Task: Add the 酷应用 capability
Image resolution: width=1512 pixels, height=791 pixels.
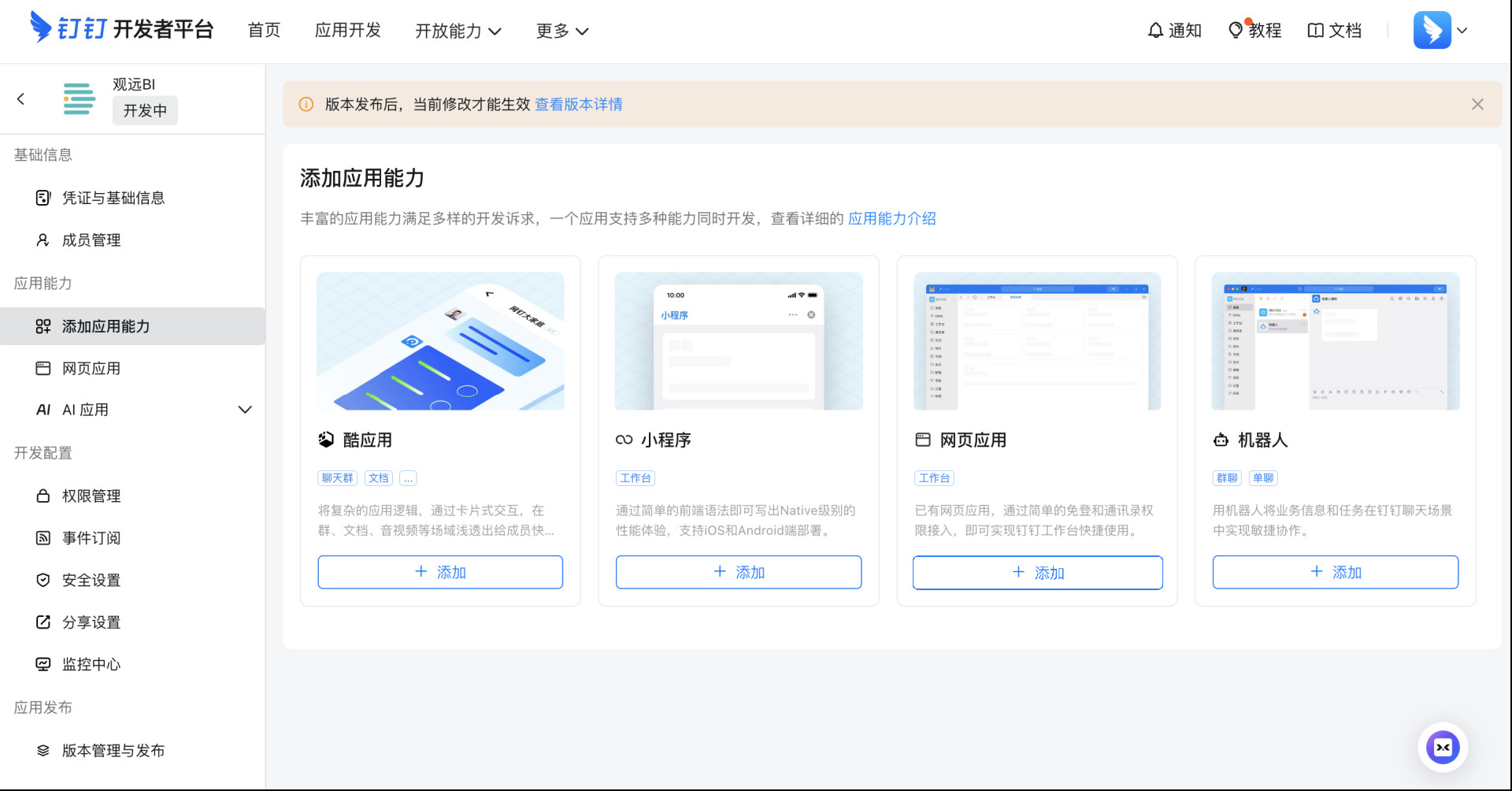Action: 440,572
